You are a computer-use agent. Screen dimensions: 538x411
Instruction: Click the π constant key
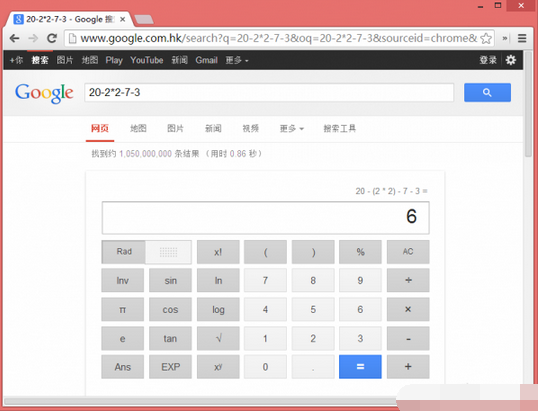(122, 309)
